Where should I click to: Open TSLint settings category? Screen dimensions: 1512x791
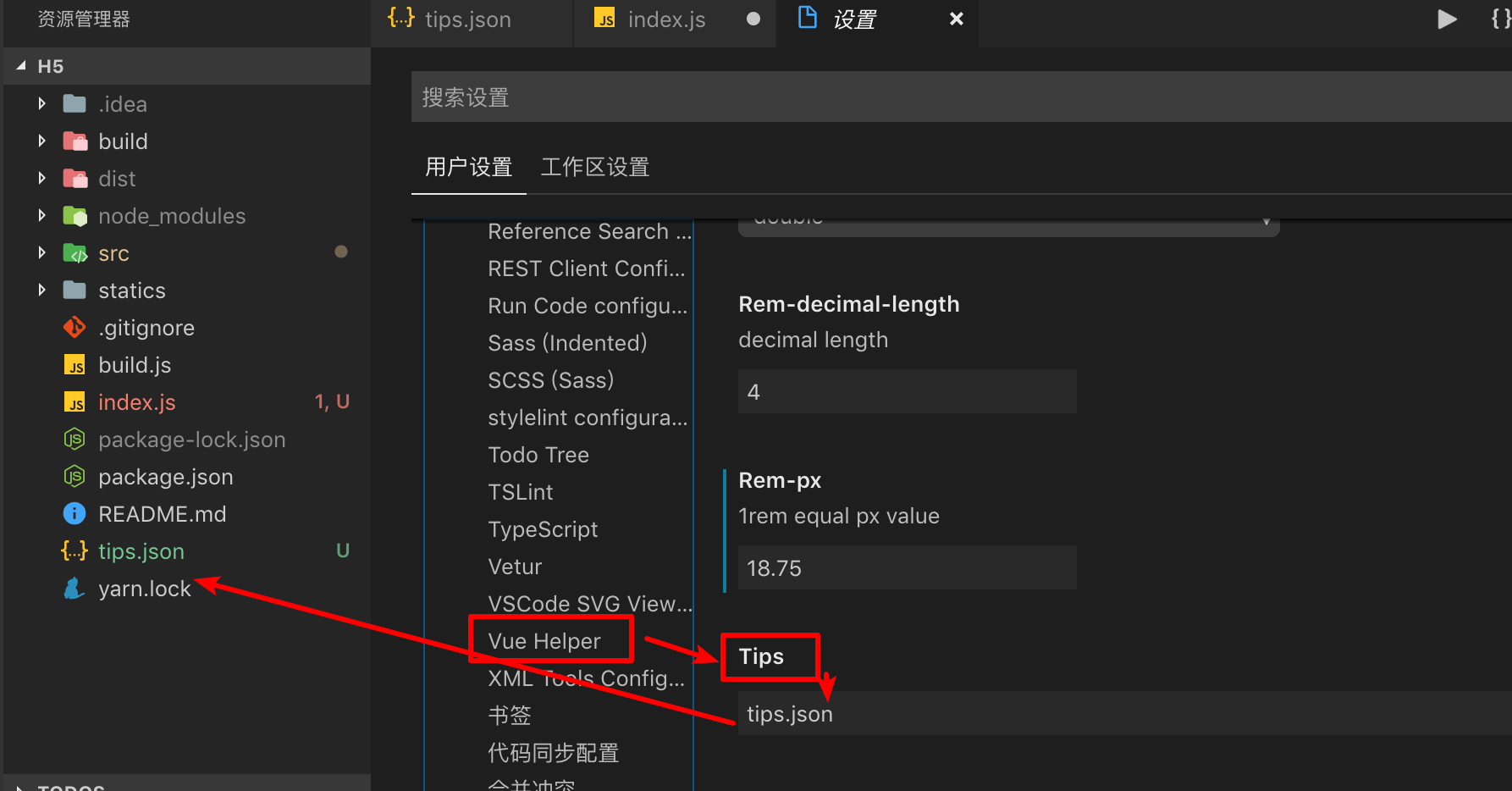[521, 492]
